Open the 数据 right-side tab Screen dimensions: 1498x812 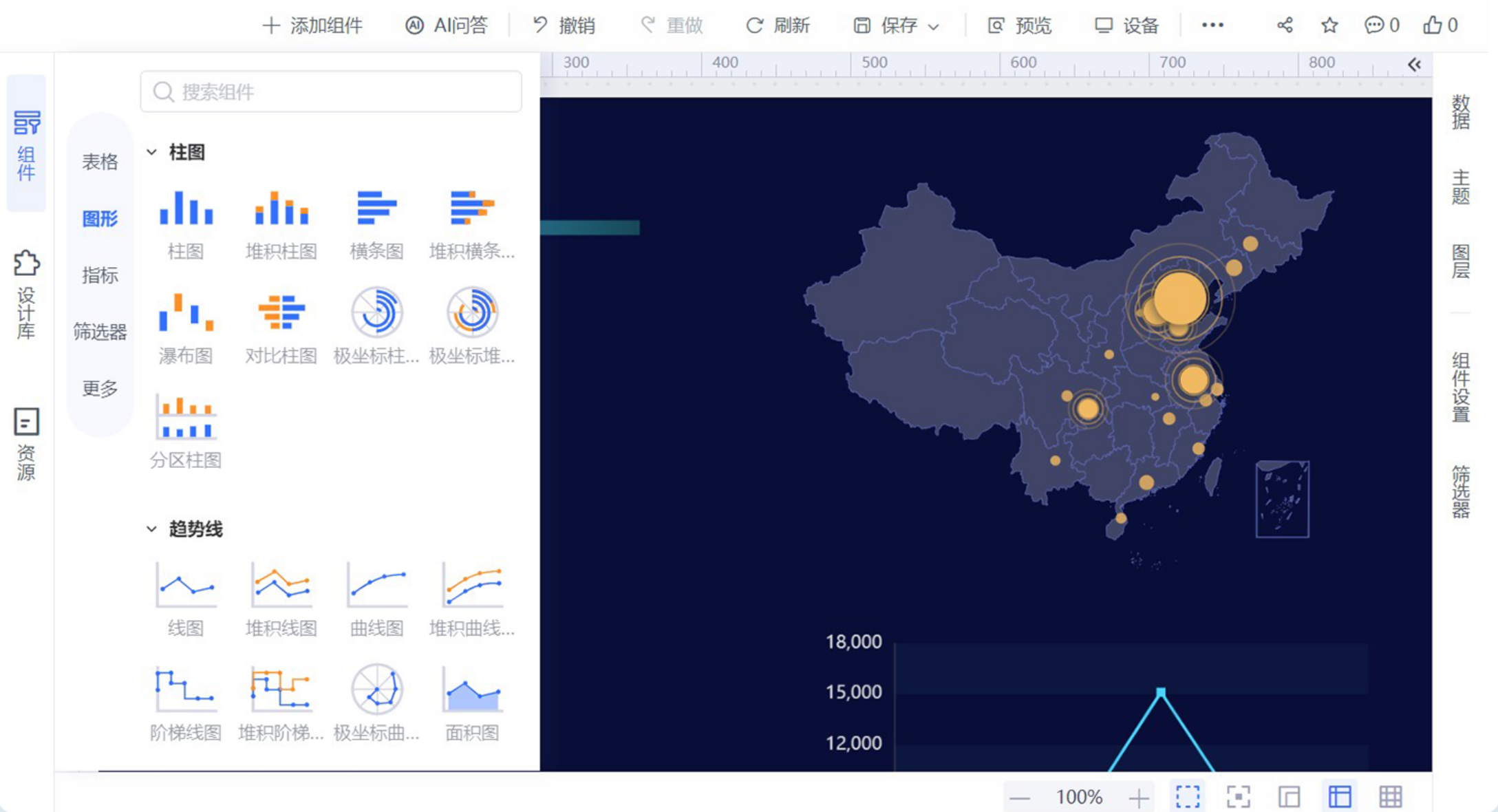(x=1460, y=111)
